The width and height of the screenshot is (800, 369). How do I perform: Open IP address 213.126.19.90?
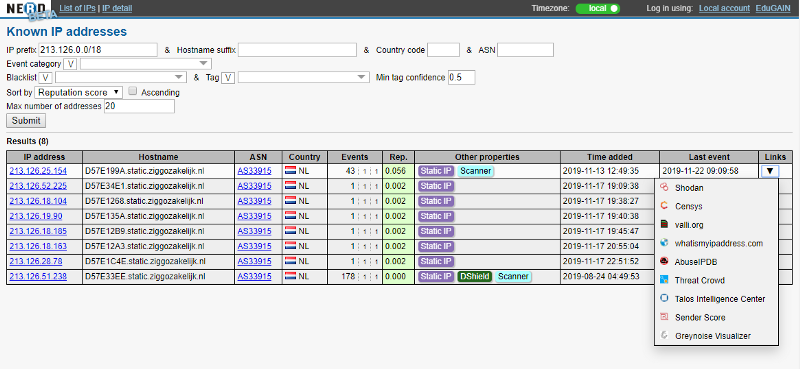pos(36,216)
